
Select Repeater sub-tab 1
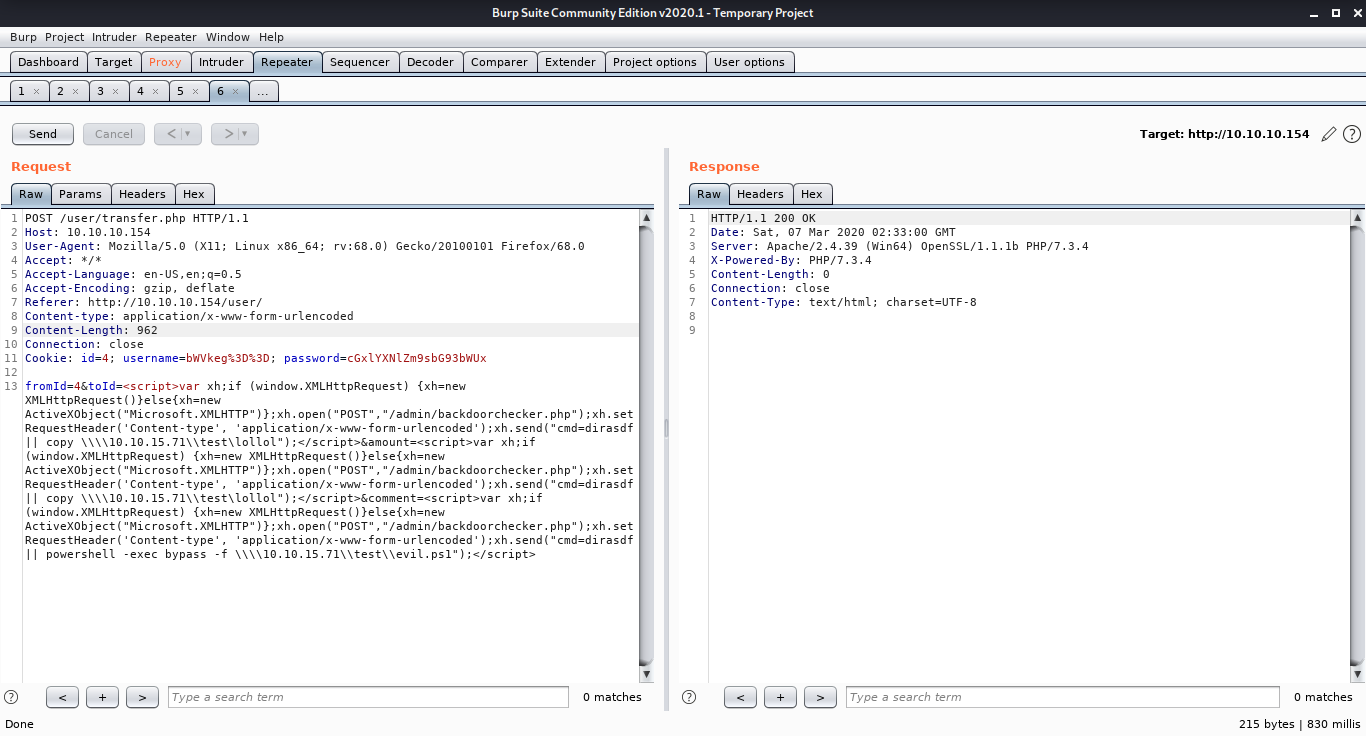click(x=21, y=91)
